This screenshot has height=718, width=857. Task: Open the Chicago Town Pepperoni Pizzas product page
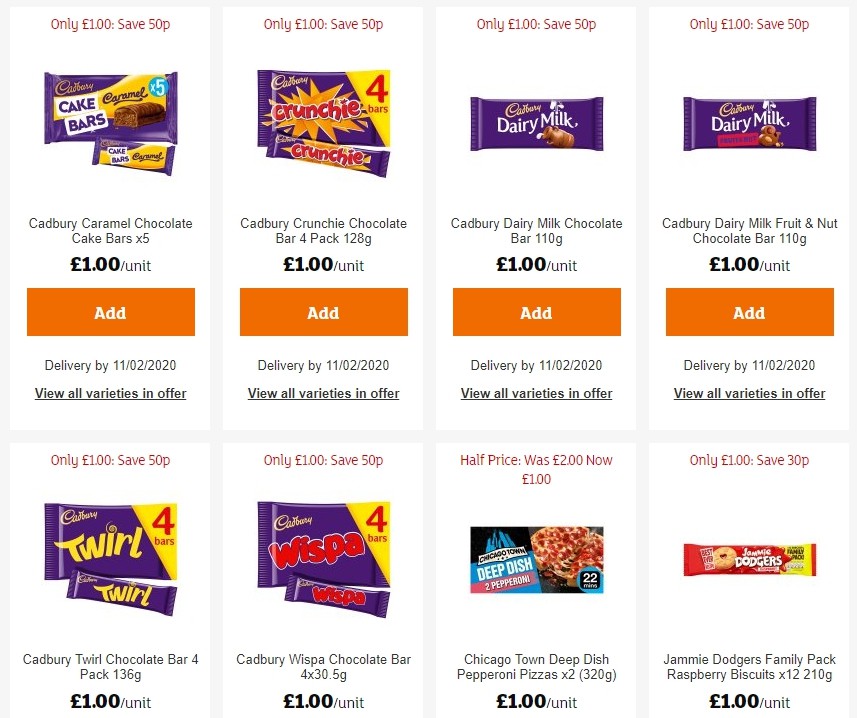(536, 667)
